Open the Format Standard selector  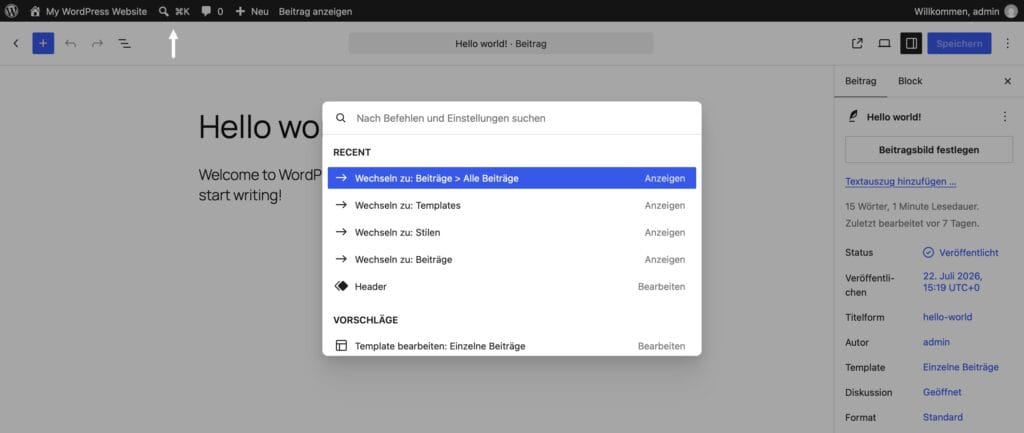click(942, 417)
